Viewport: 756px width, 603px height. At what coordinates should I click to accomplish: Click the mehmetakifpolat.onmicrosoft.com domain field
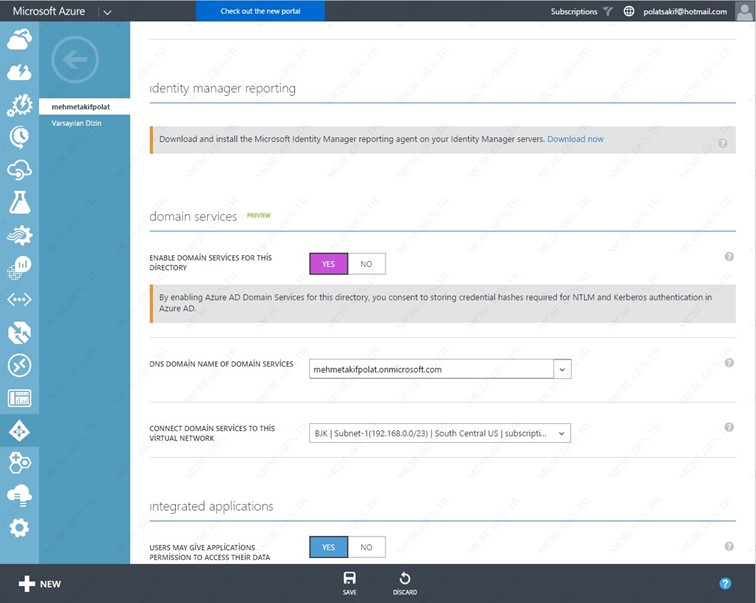[x=431, y=369]
